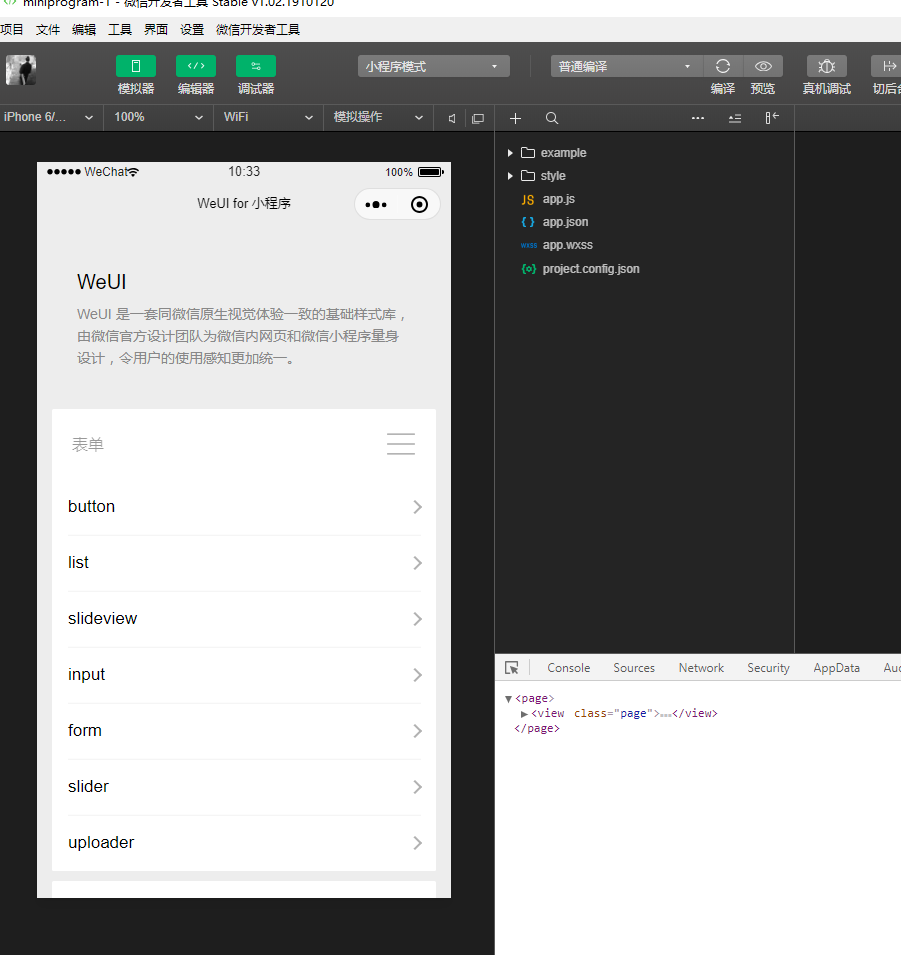The height and width of the screenshot is (955, 901).
Task: Open mini program capsule menu dots
Action: [376, 205]
